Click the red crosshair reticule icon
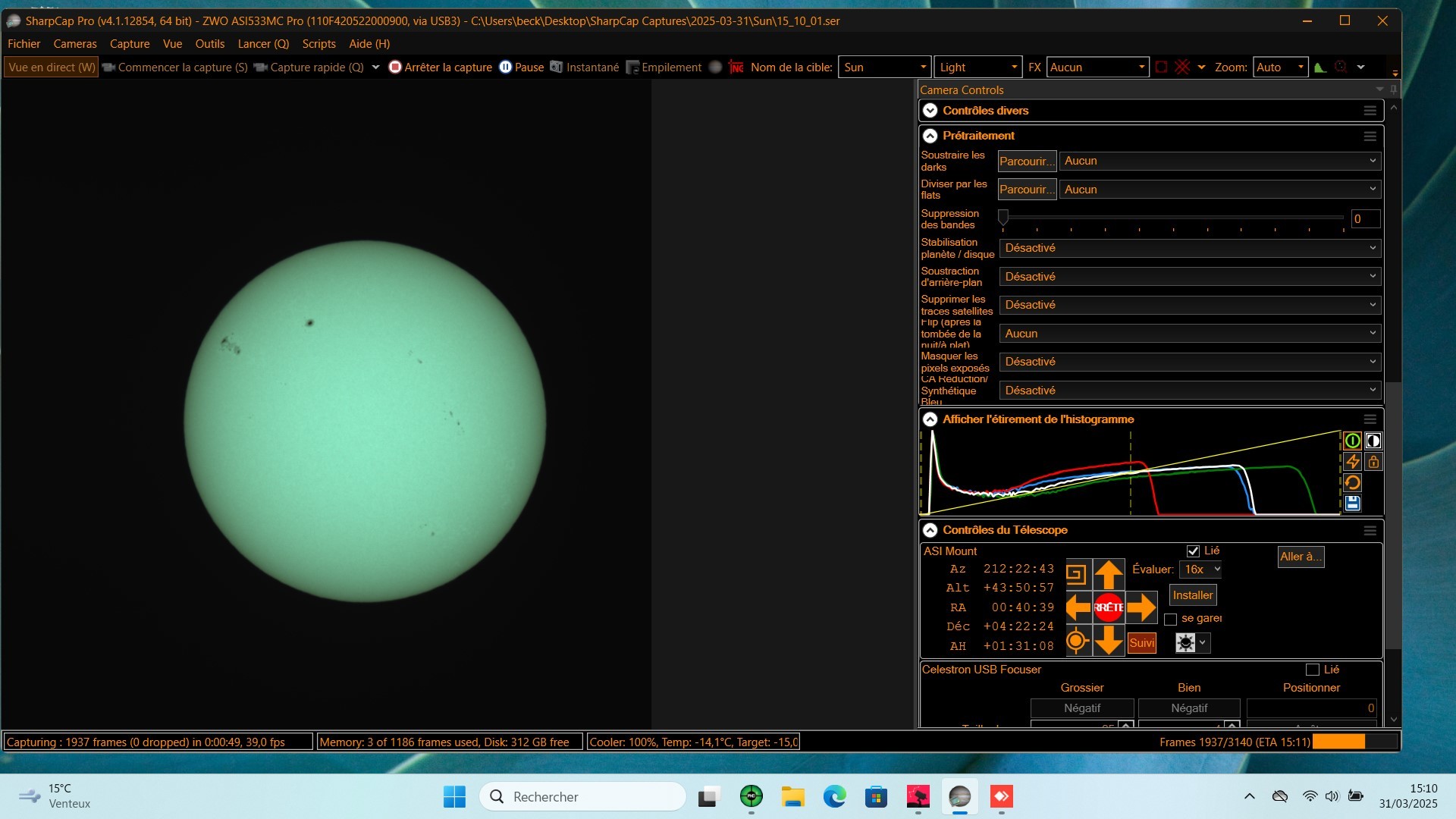The width and height of the screenshot is (1456, 819). 1182,67
